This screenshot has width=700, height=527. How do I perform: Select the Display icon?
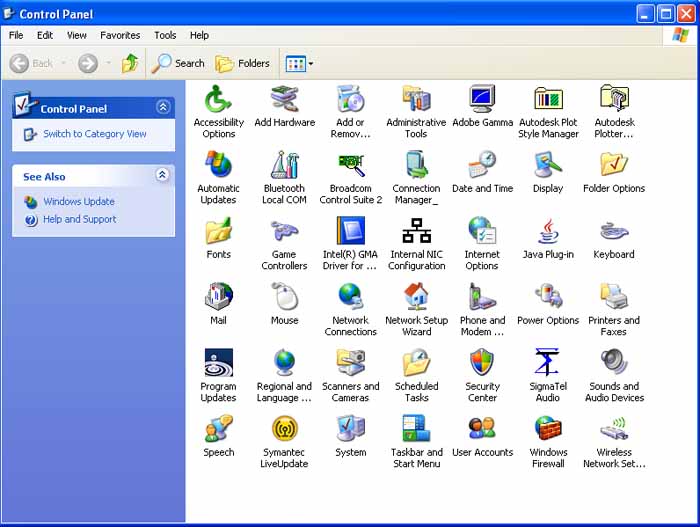pyautogui.click(x=548, y=164)
